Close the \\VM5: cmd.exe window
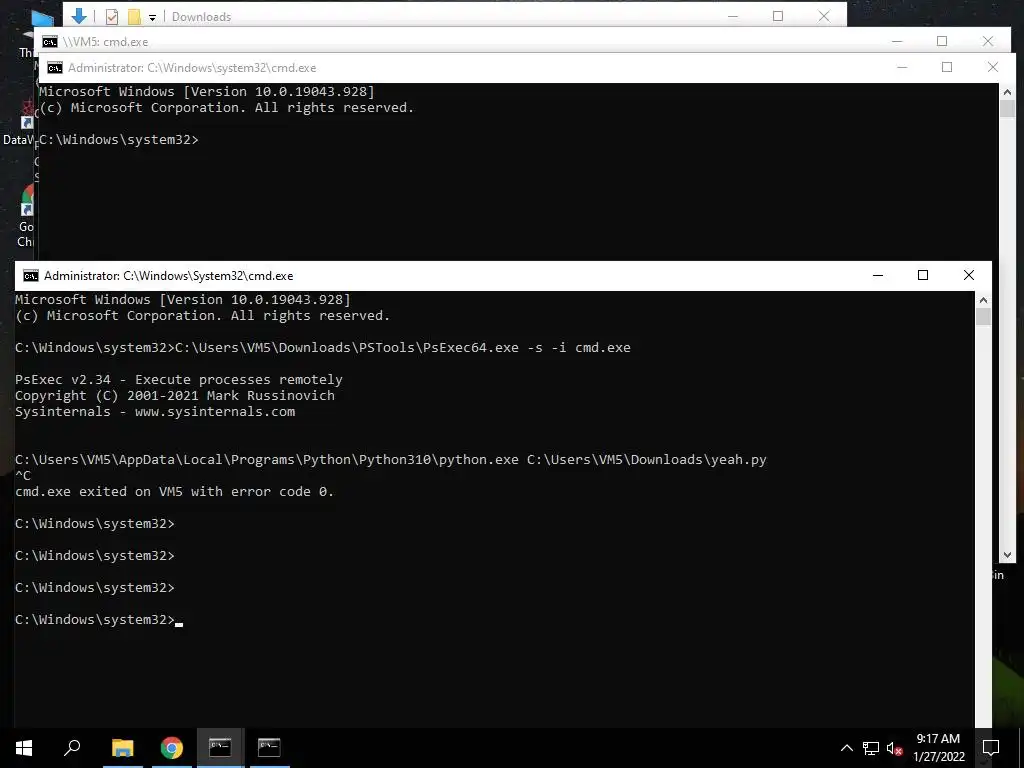The height and width of the screenshot is (768, 1024). click(987, 41)
